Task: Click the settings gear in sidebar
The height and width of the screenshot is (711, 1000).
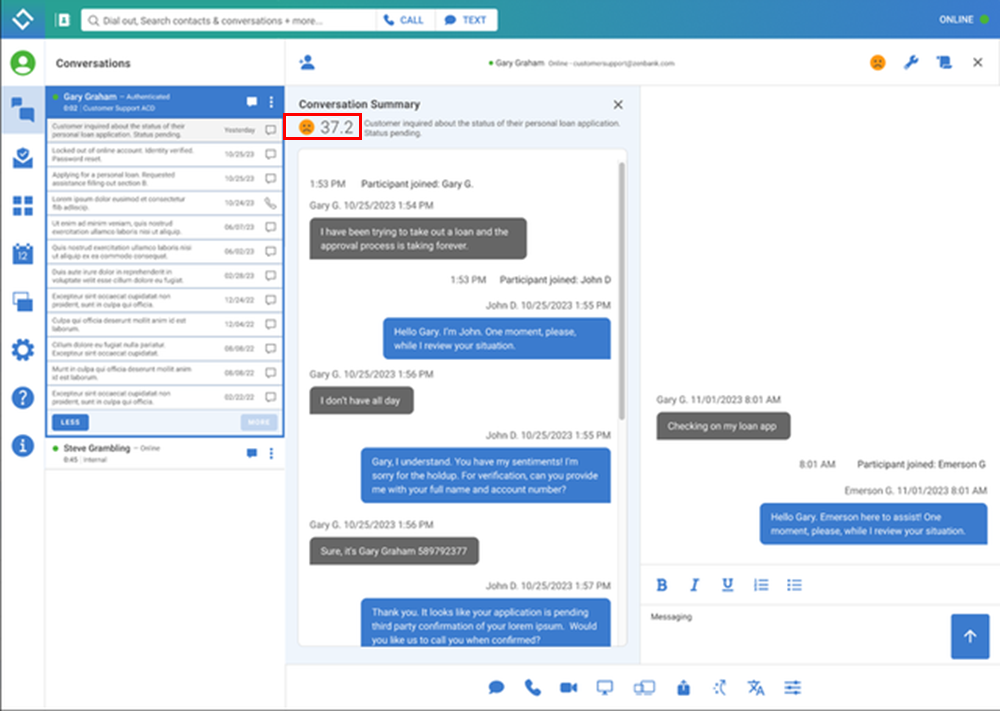Action: (22, 350)
